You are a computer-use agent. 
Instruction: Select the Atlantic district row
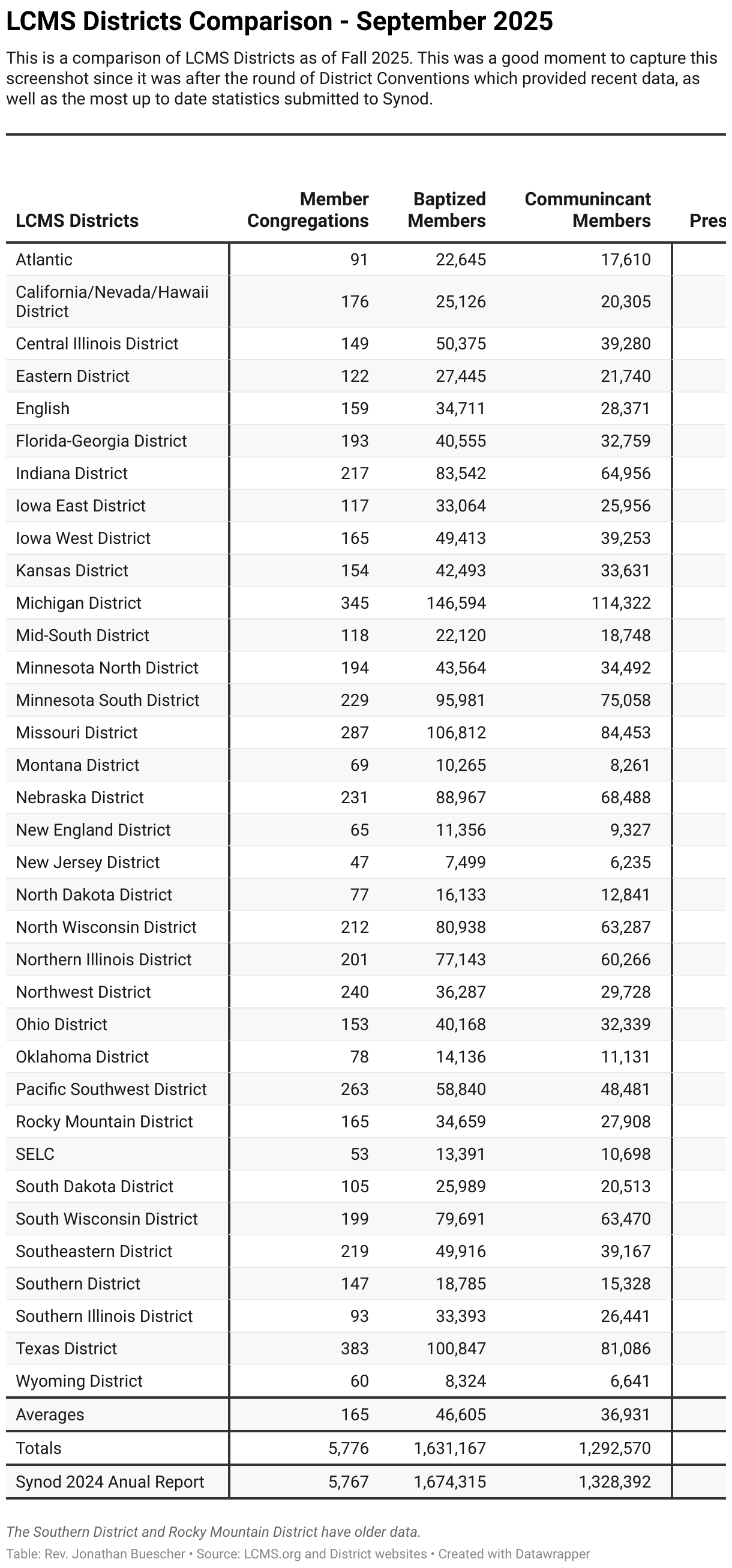tap(365, 259)
